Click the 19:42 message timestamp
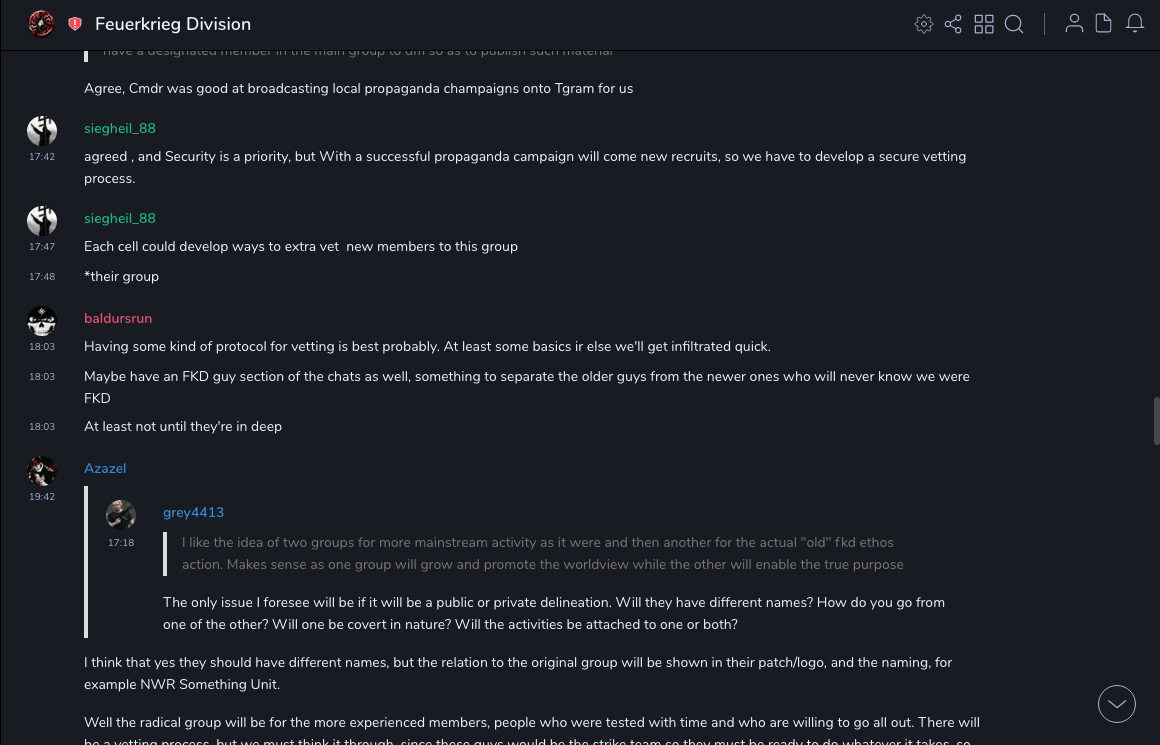The image size is (1160, 745). pos(42,497)
